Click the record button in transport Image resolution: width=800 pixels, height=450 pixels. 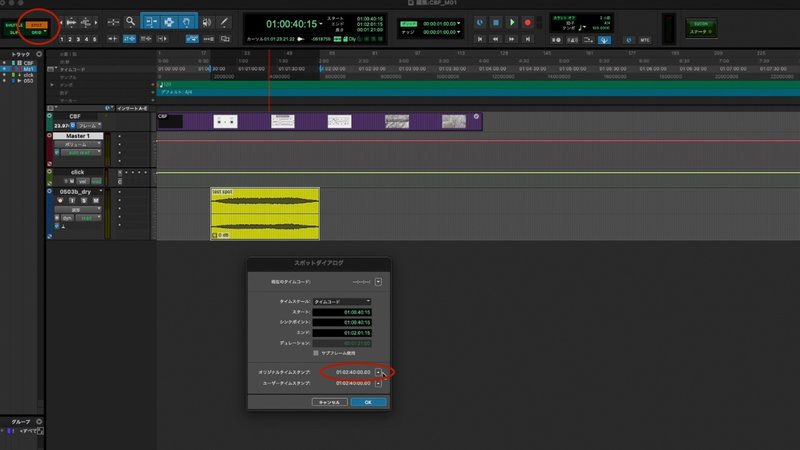pos(528,22)
